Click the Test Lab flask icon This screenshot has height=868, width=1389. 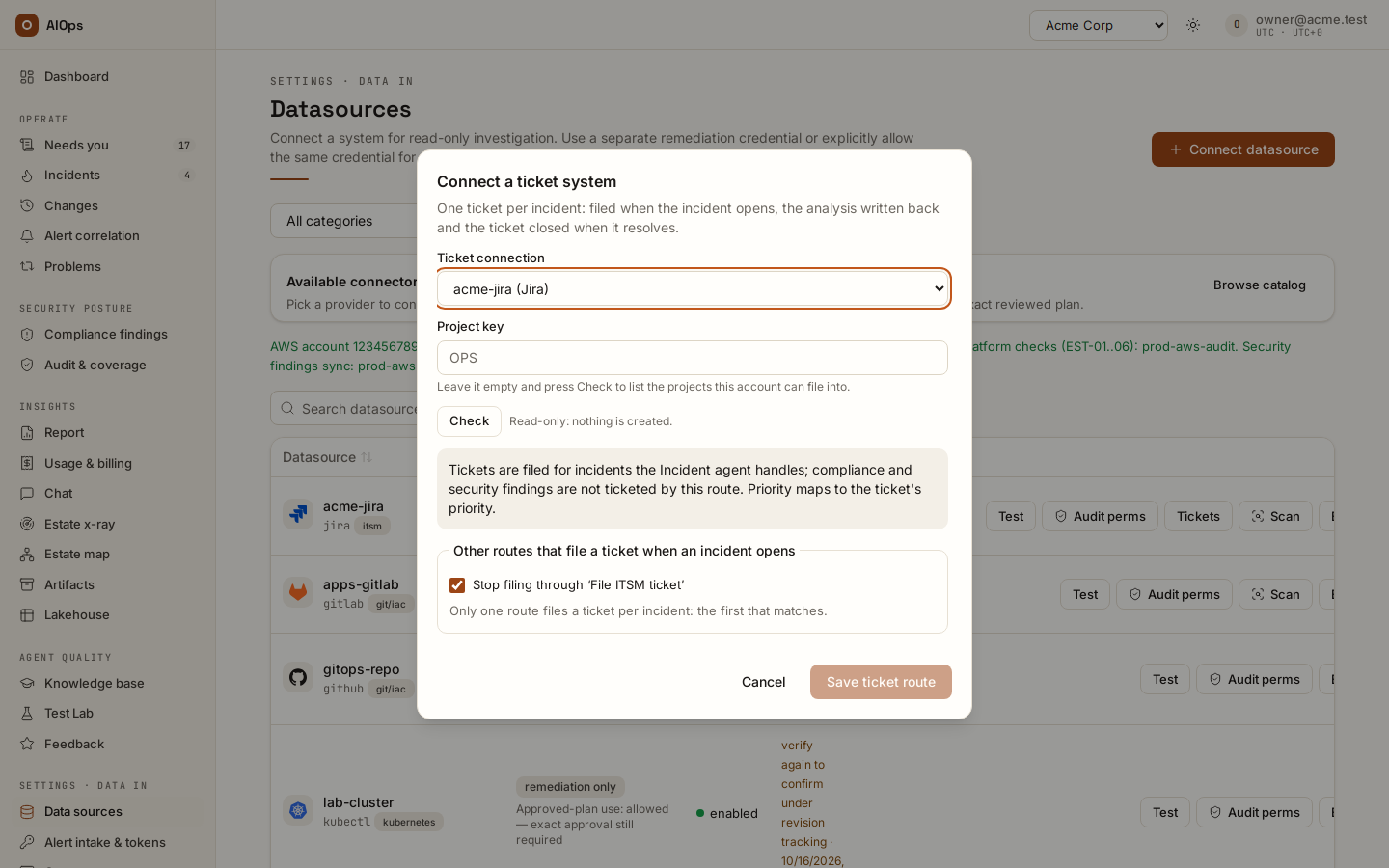[27, 713]
